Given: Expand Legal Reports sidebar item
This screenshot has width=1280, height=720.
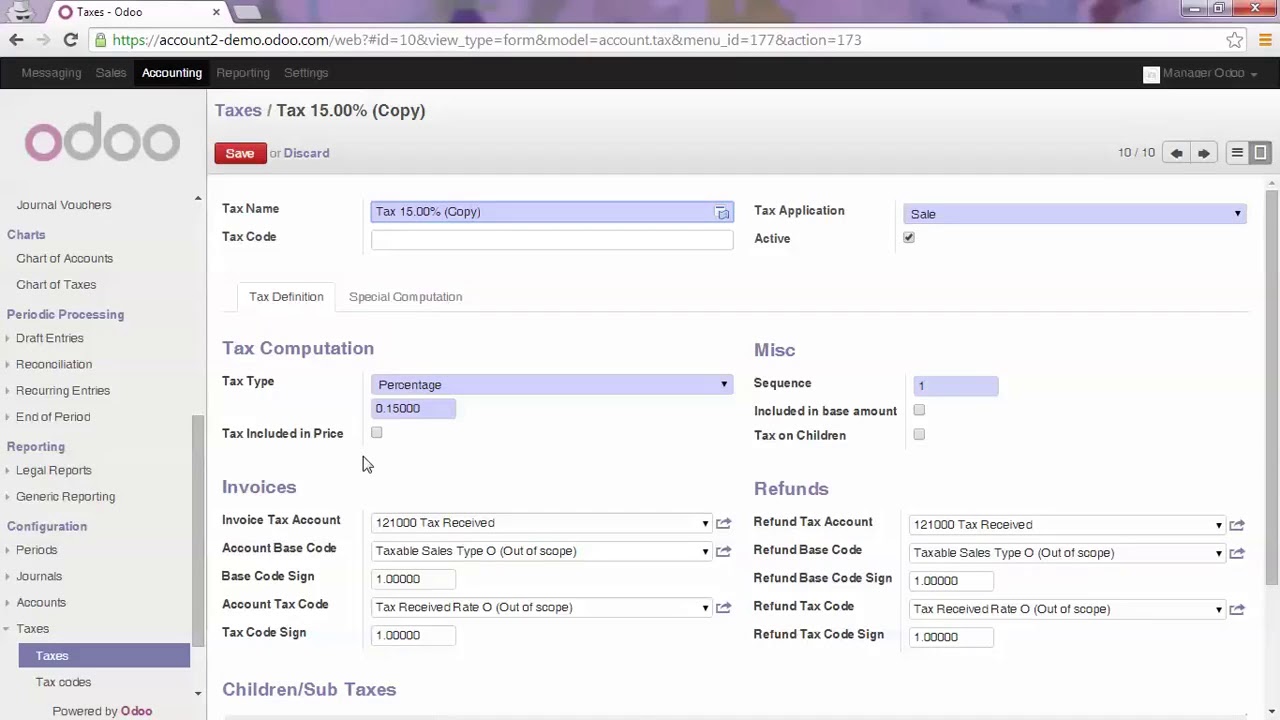Looking at the screenshot, I should click(53, 470).
